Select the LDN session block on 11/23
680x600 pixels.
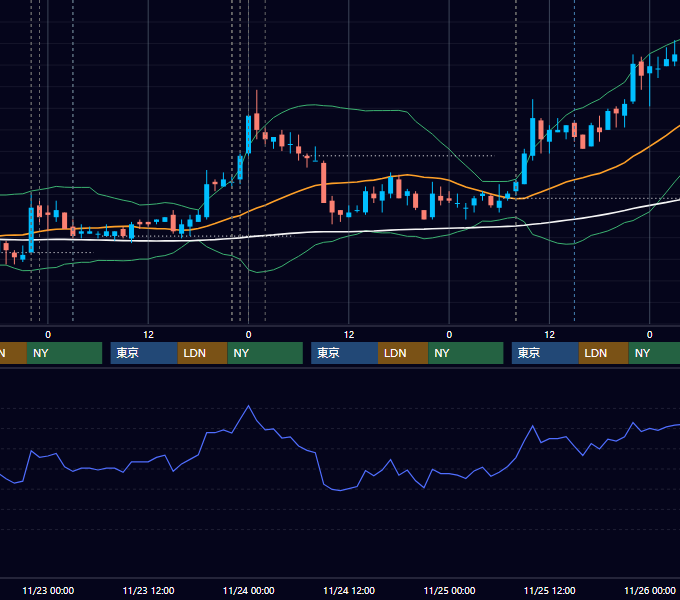[203, 353]
